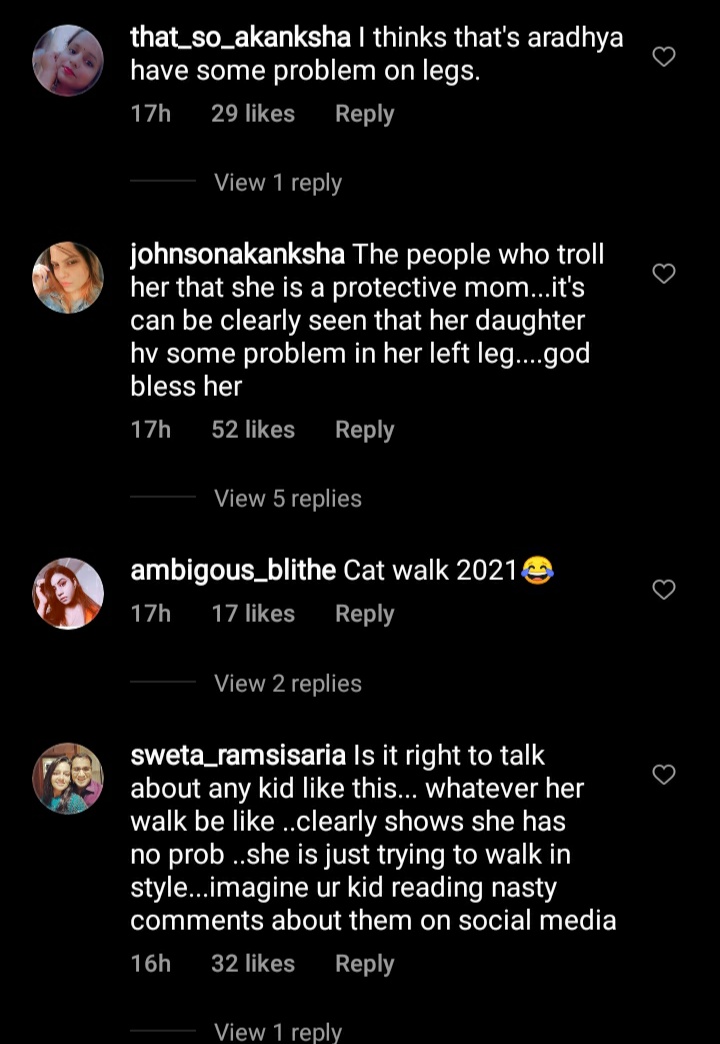Expand replies under that_so_akanksha's comment
This screenshot has height=1044, width=720.
[x=276, y=182]
